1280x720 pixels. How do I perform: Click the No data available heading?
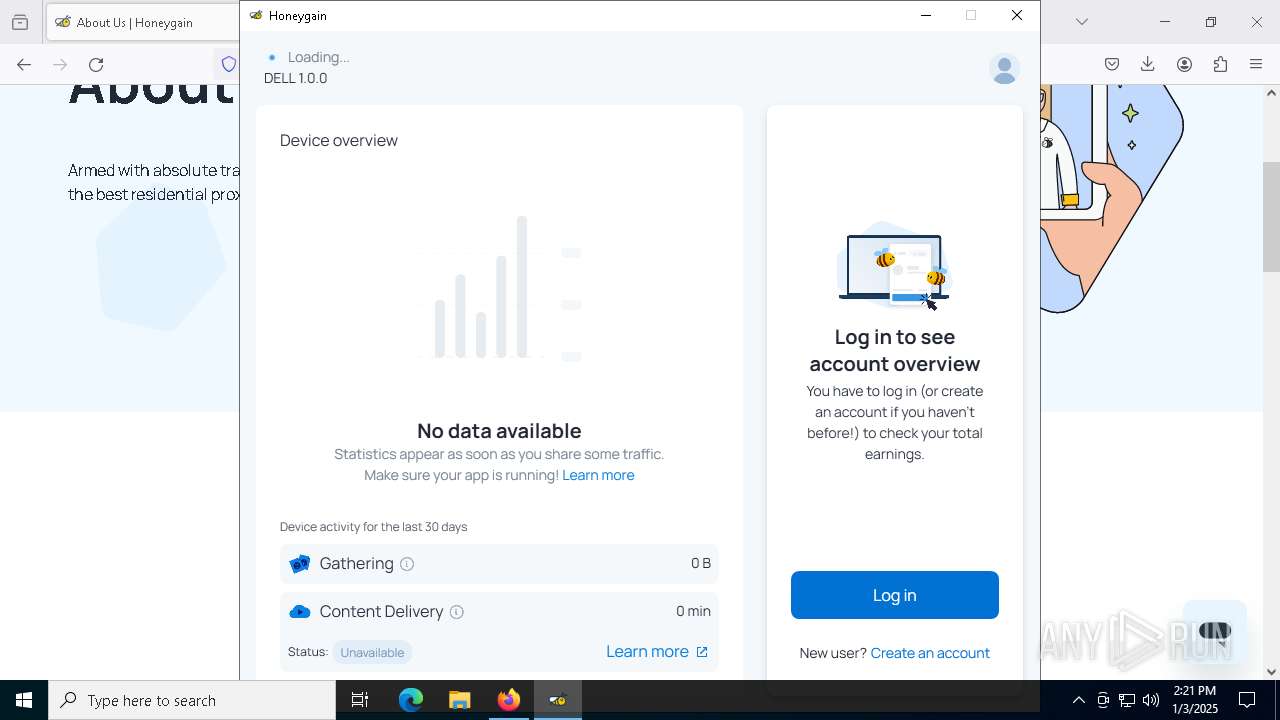coord(499,431)
